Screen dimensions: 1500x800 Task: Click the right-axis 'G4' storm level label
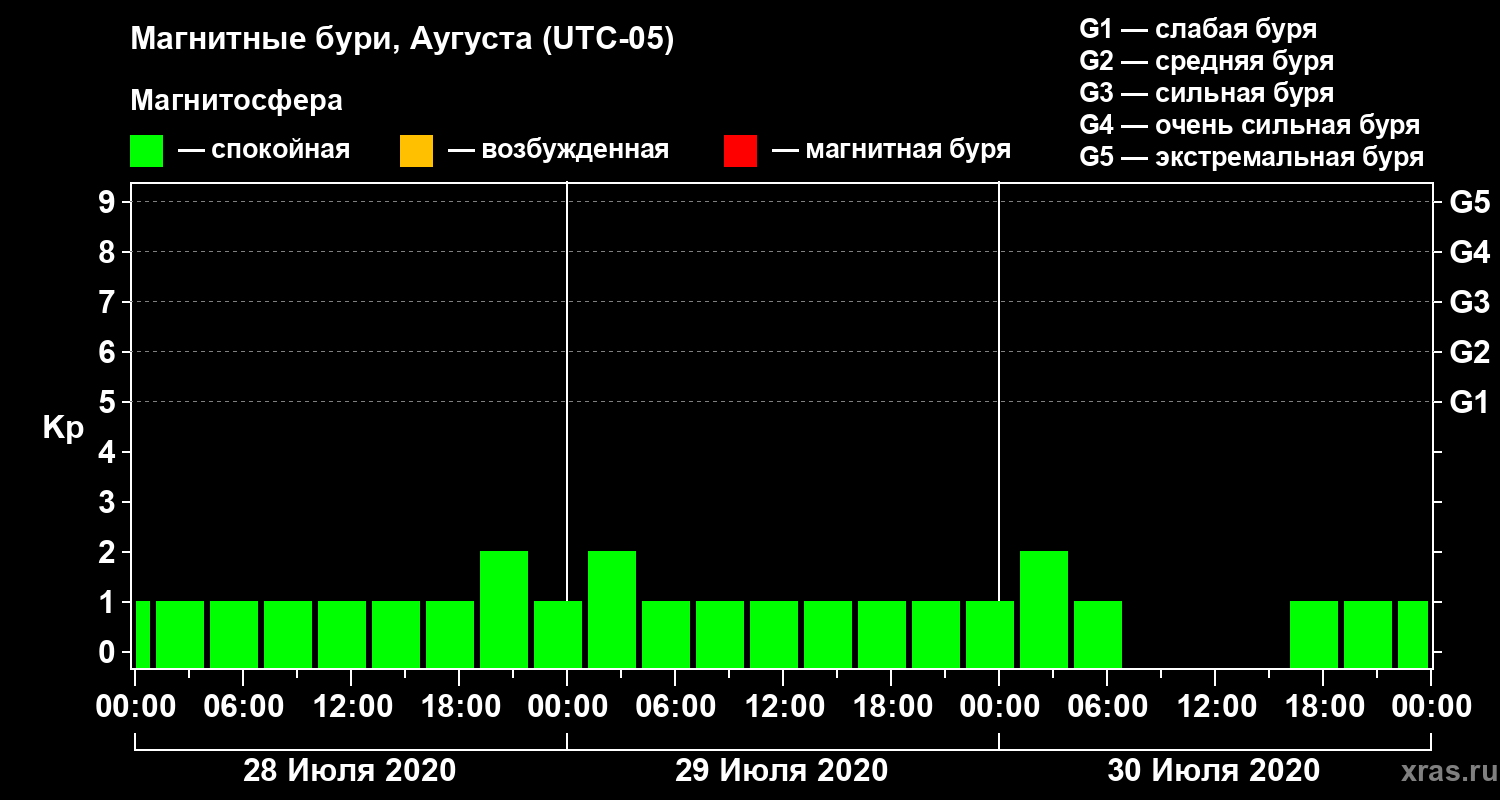[x=1470, y=253]
